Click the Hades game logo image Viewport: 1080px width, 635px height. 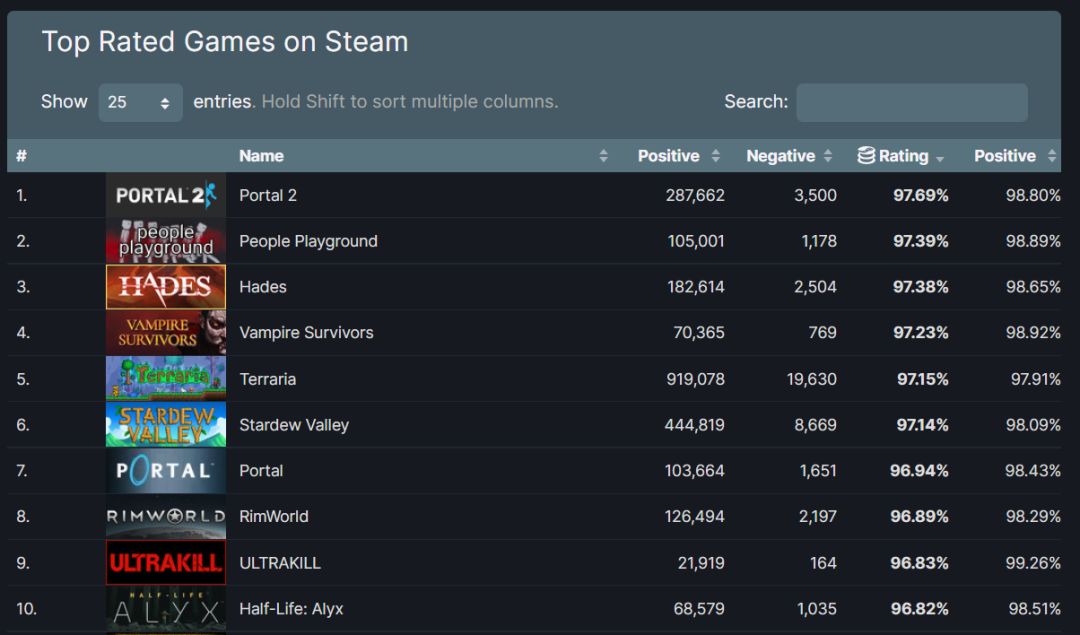point(165,287)
